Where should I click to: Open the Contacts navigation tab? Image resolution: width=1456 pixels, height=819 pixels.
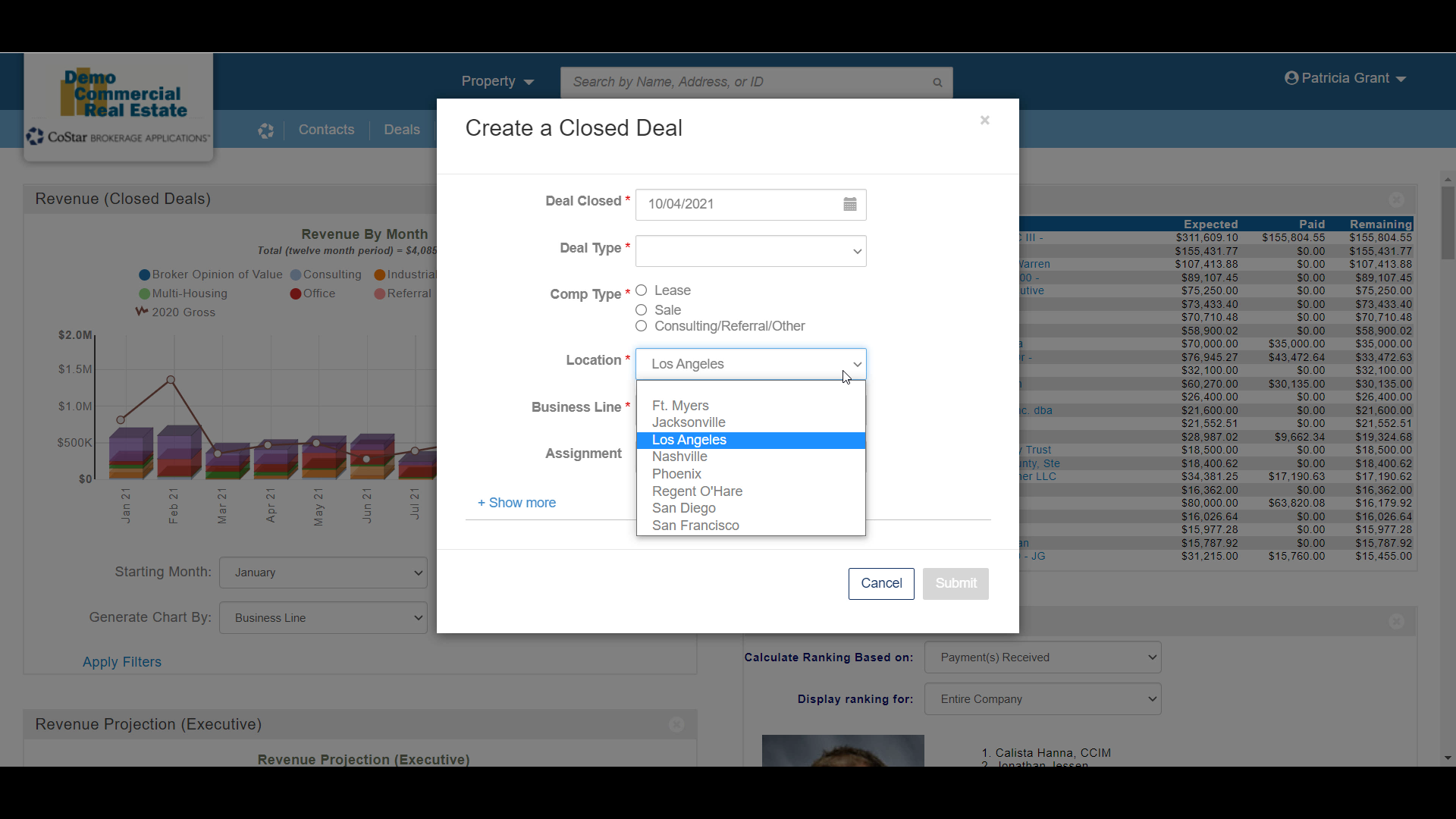326,130
